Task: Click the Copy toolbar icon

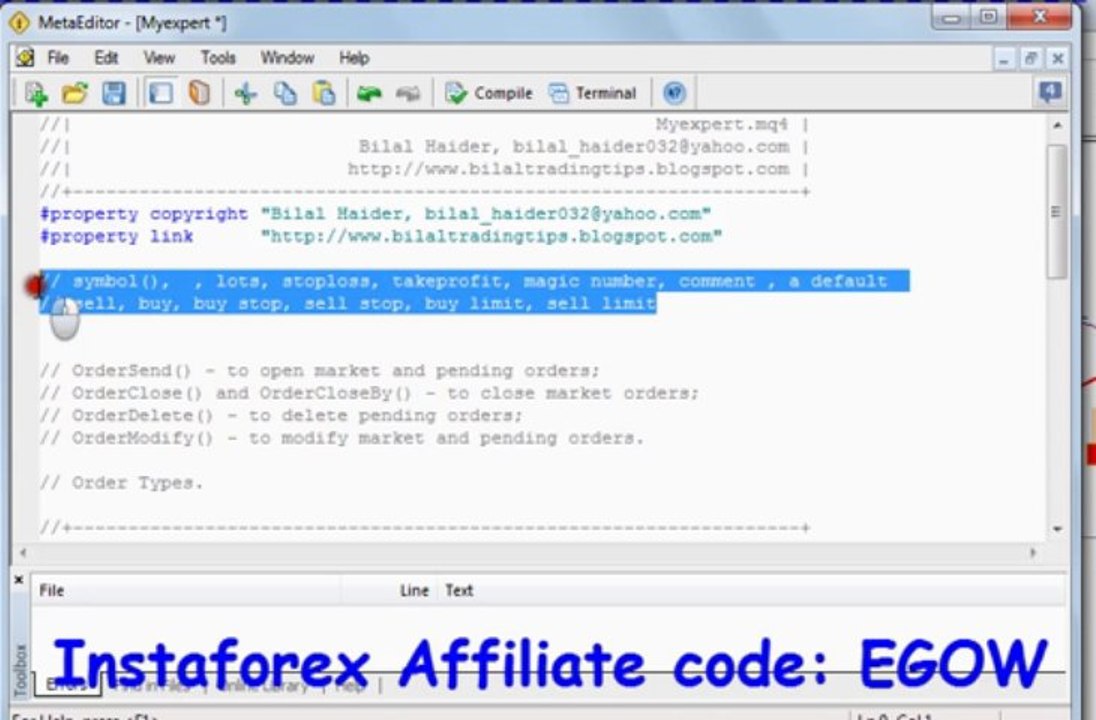Action: (284, 93)
